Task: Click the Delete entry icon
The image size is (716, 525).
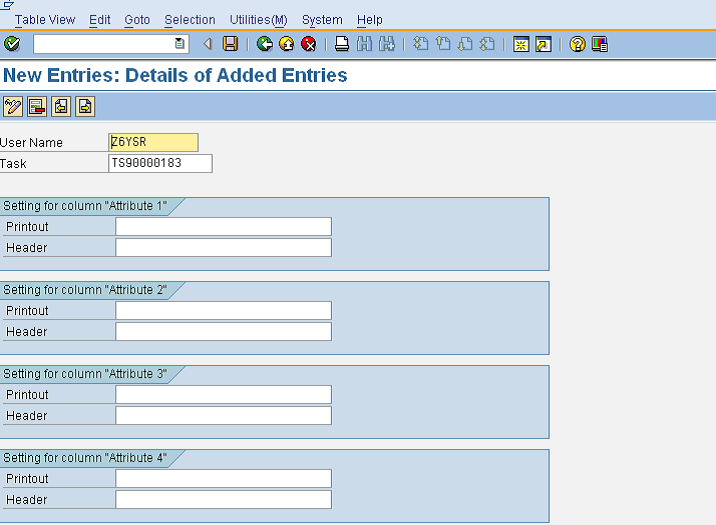Action: coord(37,106)
